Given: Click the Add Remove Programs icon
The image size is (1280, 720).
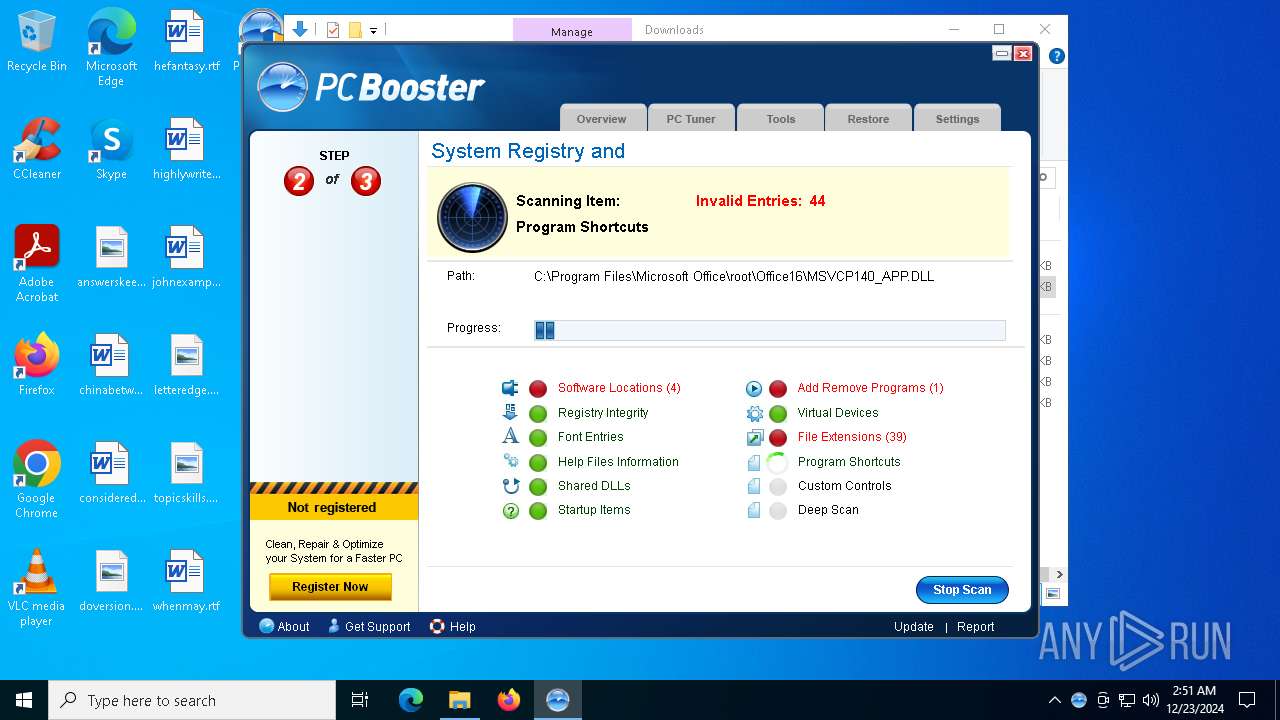Looking at the screenshot, I should (754, 389).
